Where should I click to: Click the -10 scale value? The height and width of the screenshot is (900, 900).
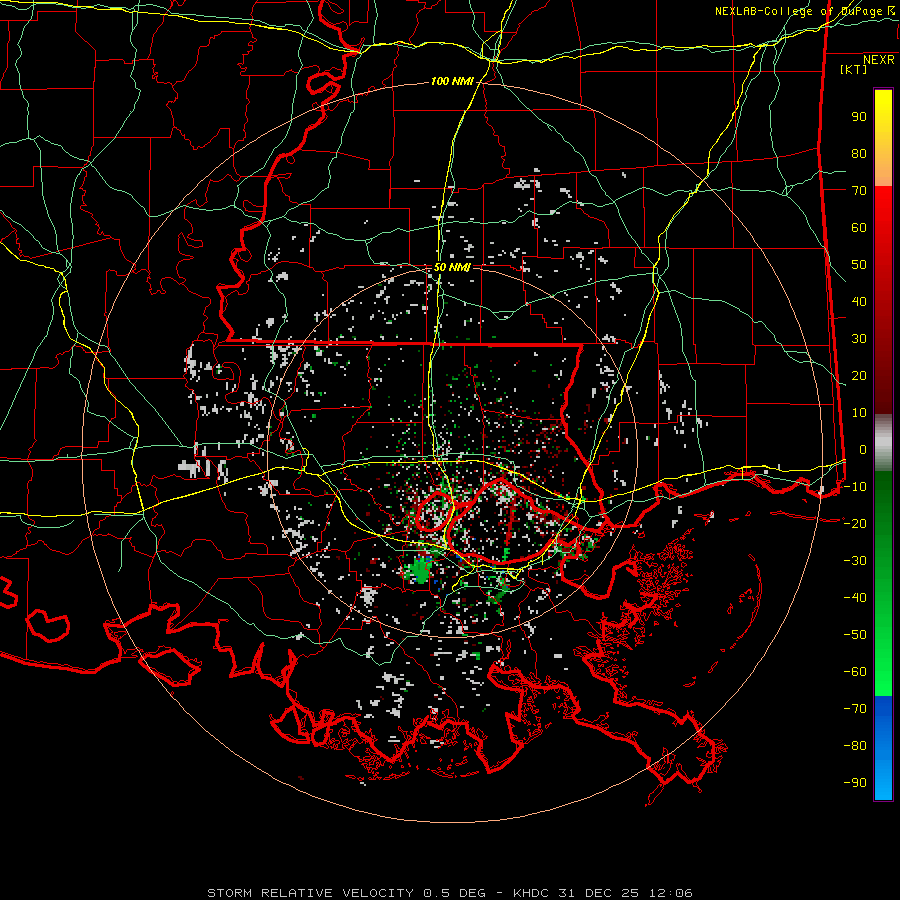coord(855,487)
